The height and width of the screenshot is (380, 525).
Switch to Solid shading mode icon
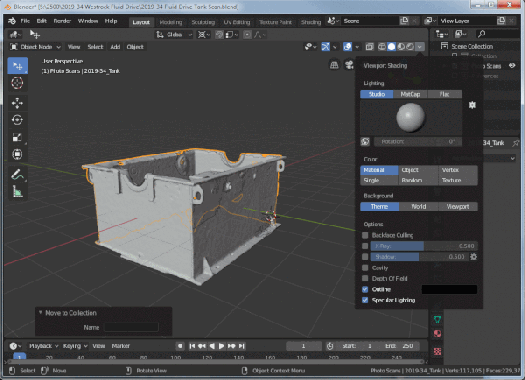391,47
